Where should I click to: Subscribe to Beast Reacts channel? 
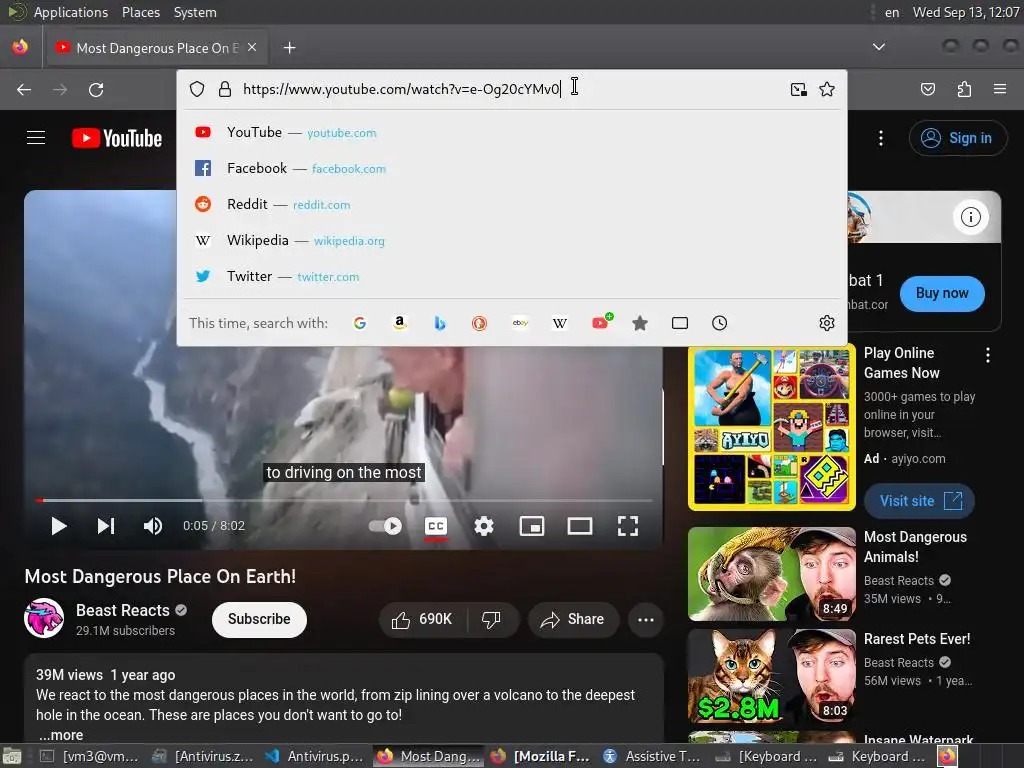click(x=259, y=619)
